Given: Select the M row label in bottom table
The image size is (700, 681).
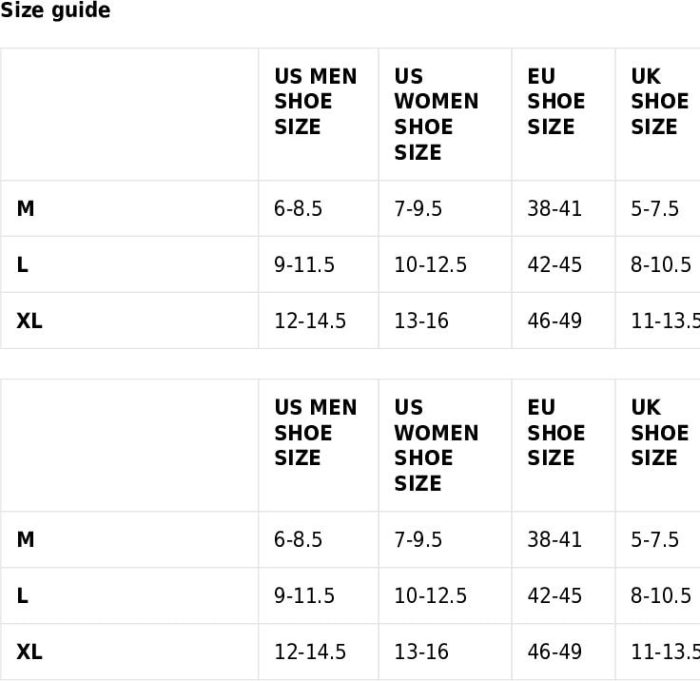Looking at the screenshot, I should [26, 540].
